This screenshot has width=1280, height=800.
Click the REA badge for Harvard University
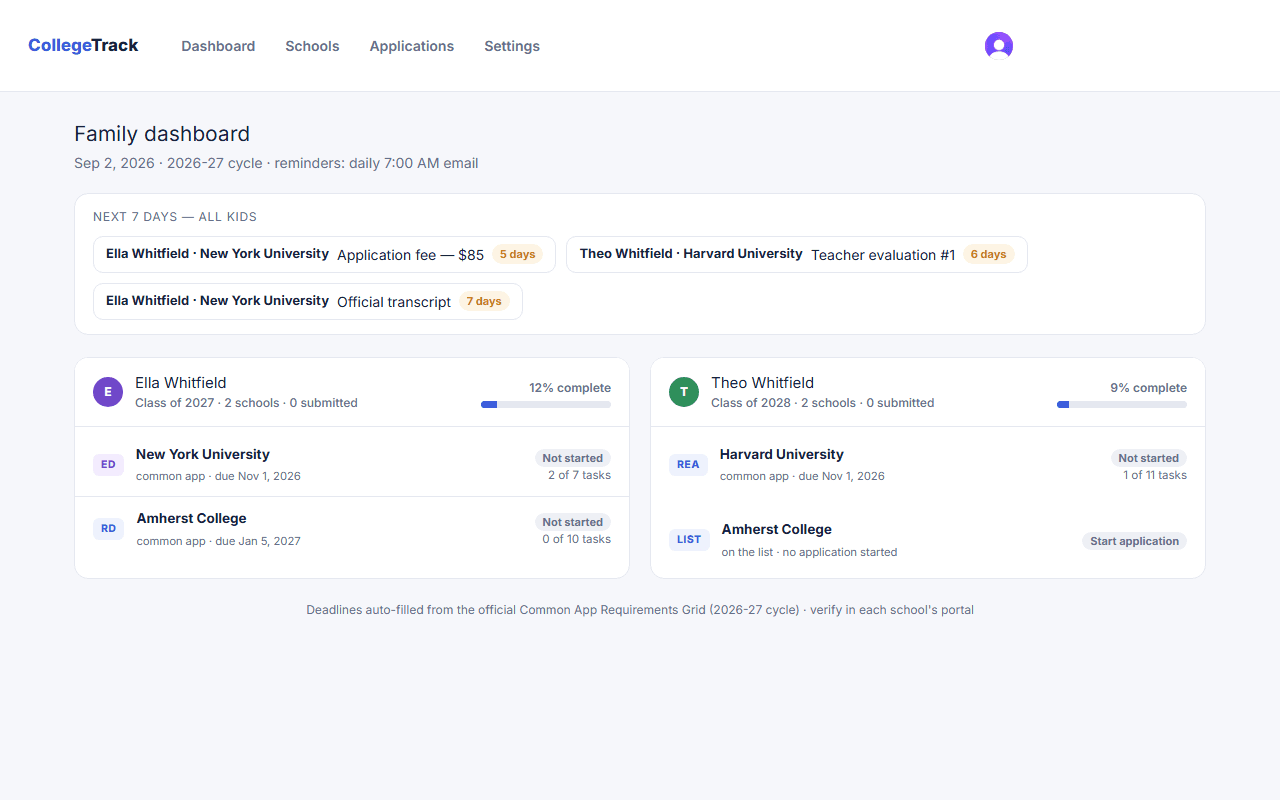click(688, 464)
